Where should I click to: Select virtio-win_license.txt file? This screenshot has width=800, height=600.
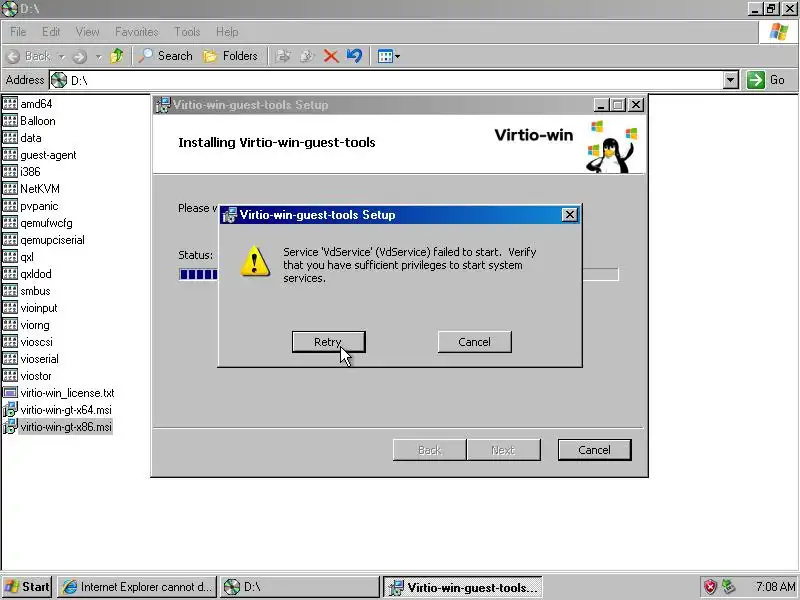59,393
